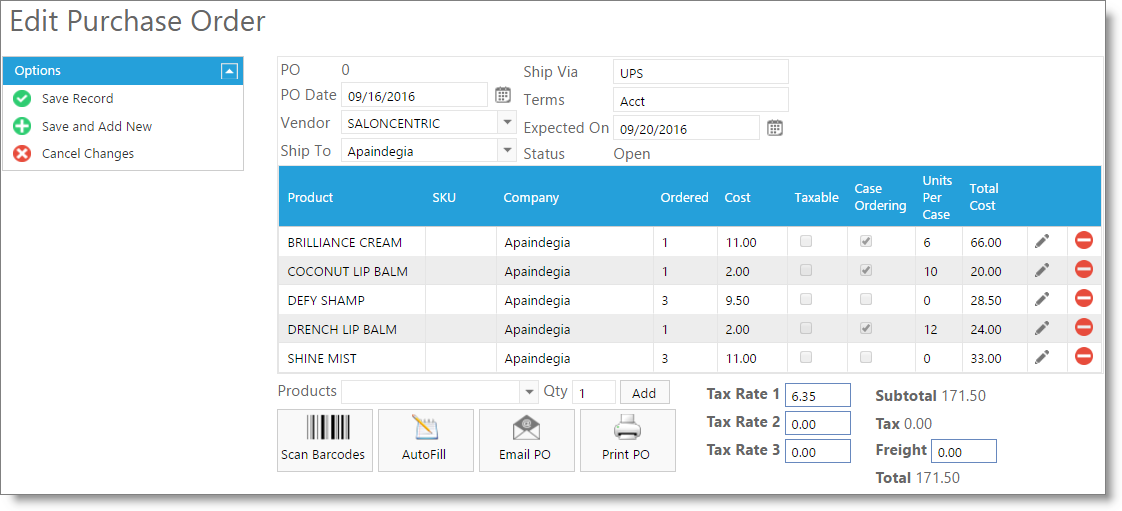Edit the DRENCH LIP BALM row with the pencil icon

pos(1042,328)
